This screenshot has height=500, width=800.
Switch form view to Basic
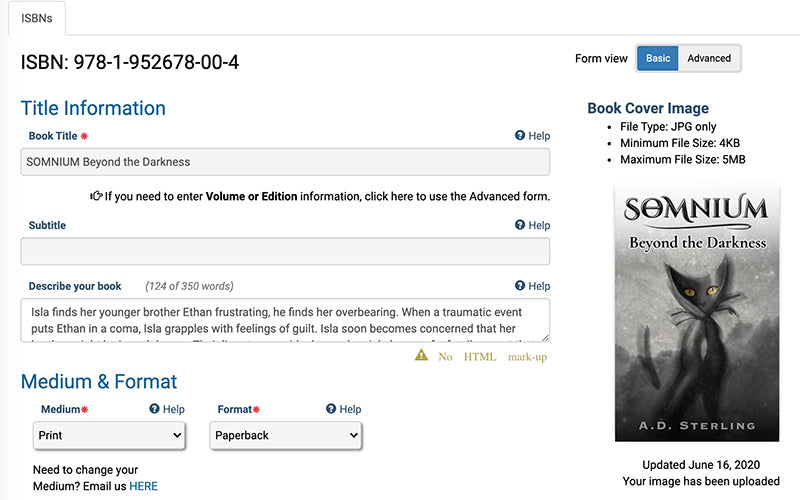[x=658, y=58]
